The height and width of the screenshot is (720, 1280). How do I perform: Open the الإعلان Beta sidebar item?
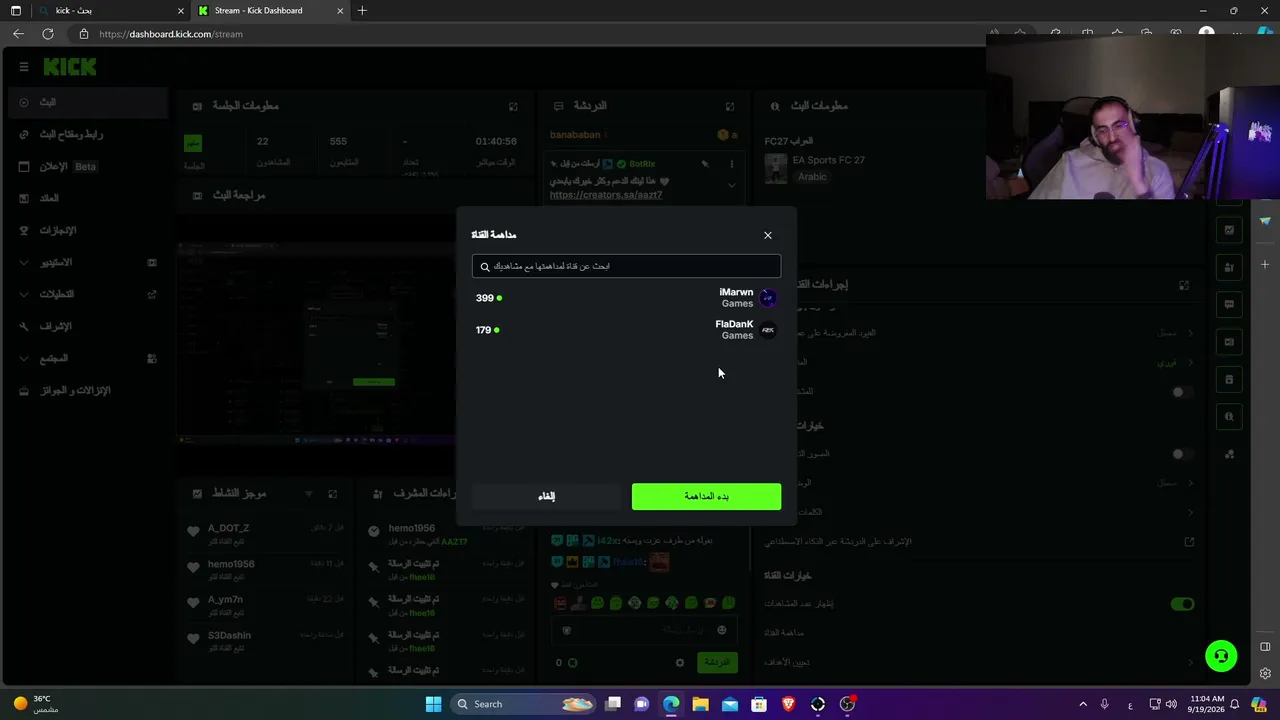(x=88, y=166)
